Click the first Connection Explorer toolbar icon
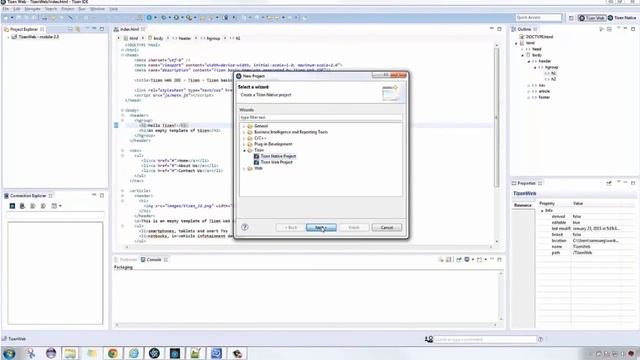Viewport: 640px width, 360px height. [x=12, y=206]
